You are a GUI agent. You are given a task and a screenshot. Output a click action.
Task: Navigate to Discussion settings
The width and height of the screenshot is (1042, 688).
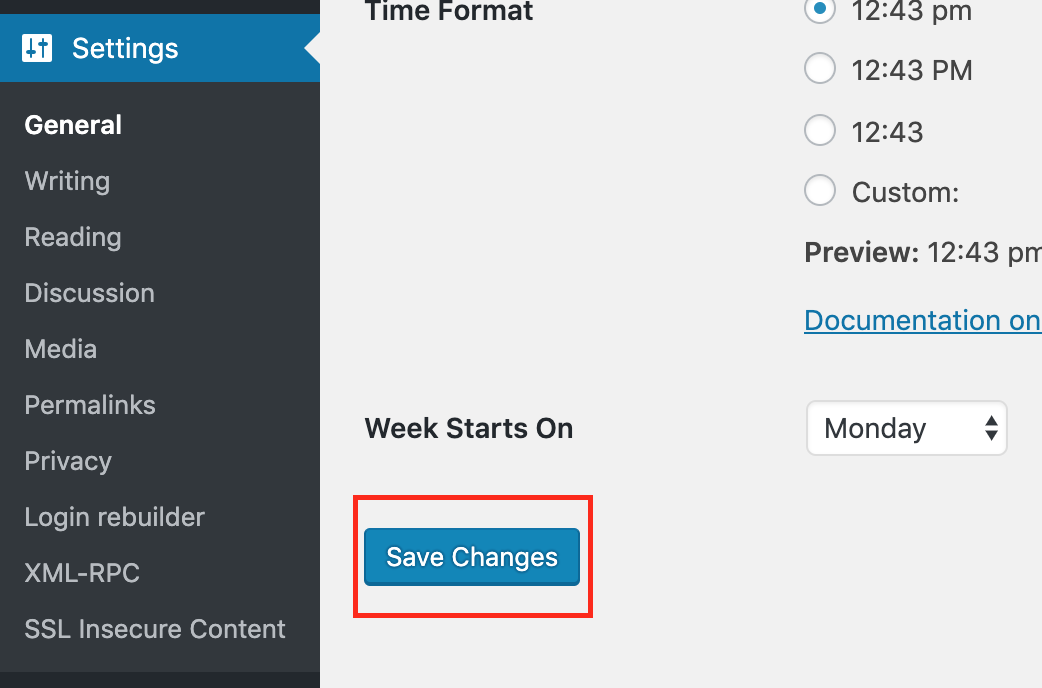point(89,293)
